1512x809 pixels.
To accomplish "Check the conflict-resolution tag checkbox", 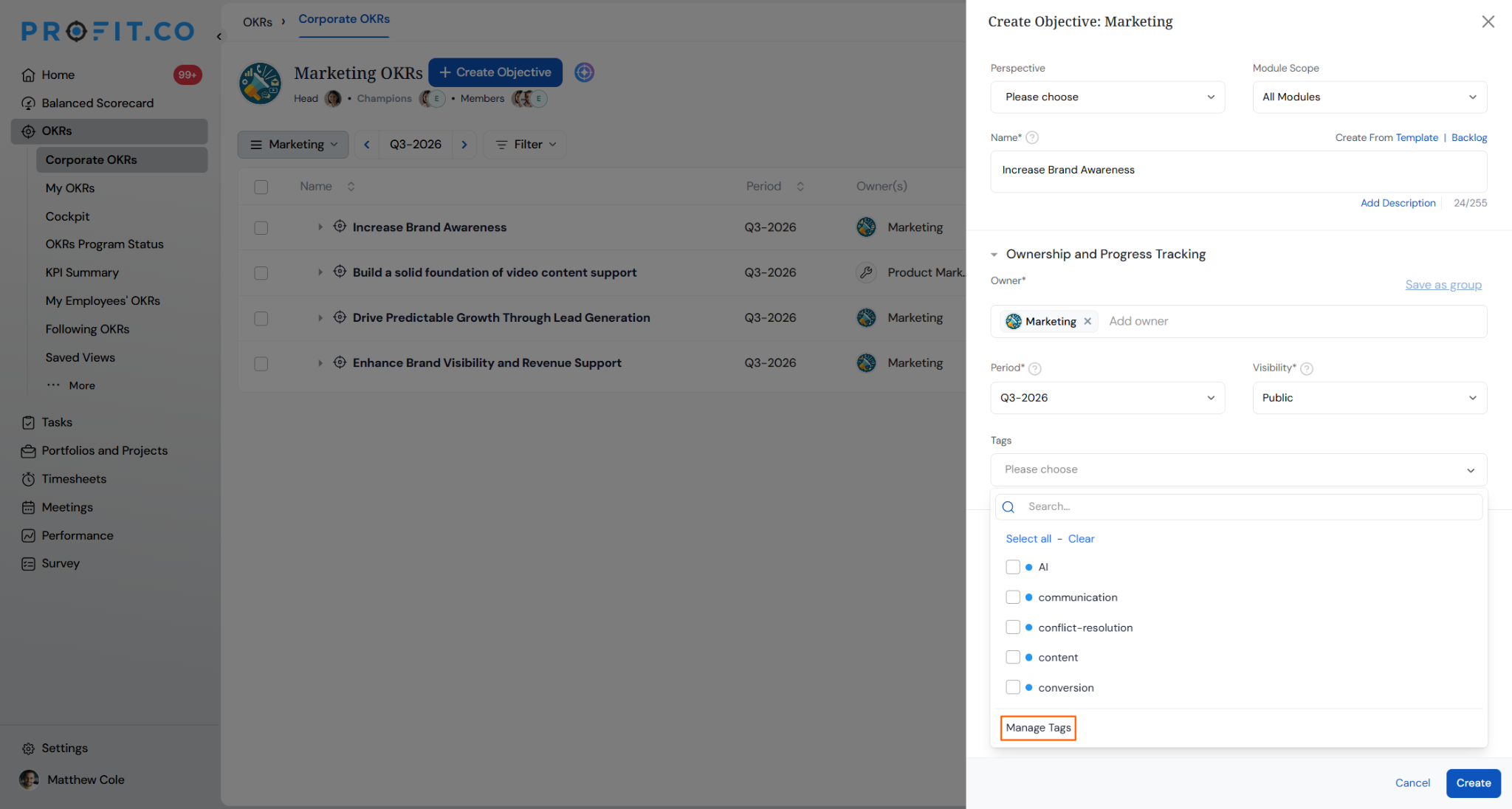I will point(1013,627).
